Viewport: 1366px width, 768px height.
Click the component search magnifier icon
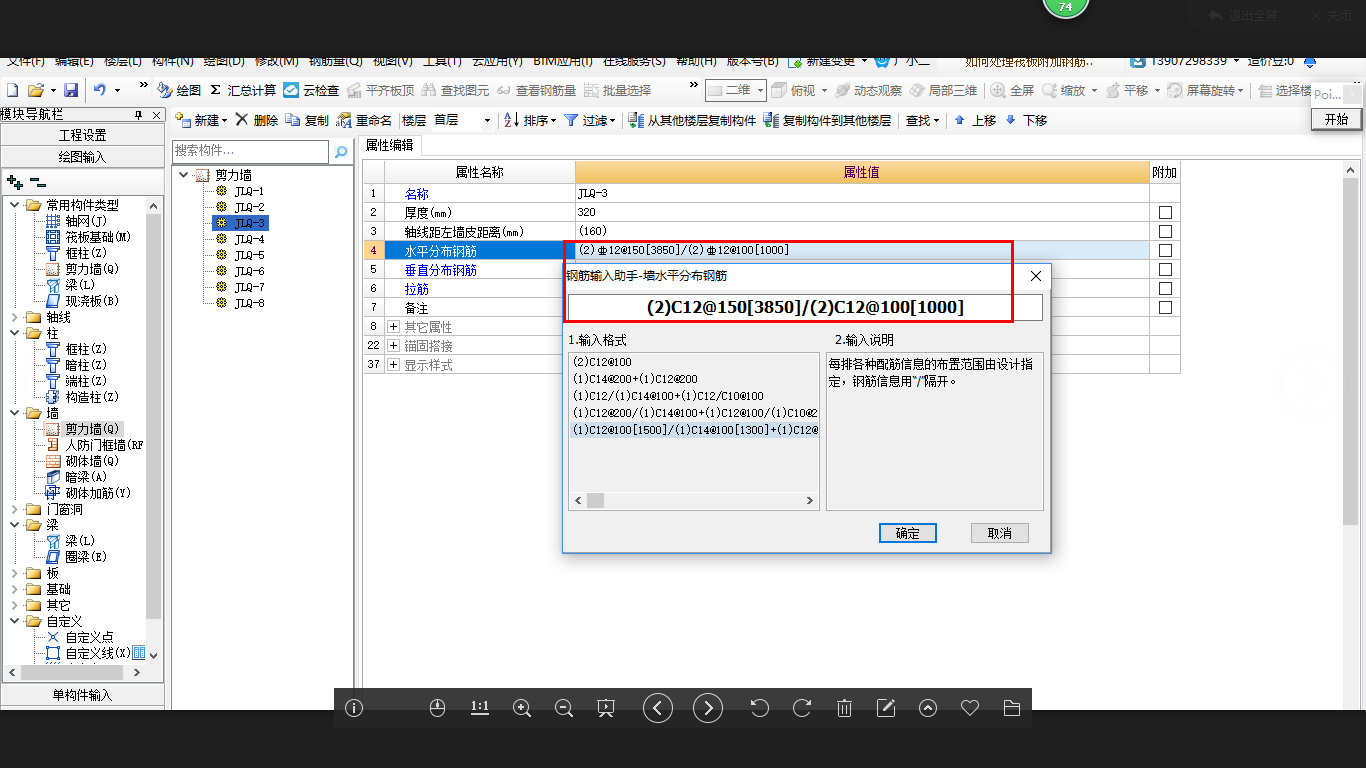click(x=341, y=151)
